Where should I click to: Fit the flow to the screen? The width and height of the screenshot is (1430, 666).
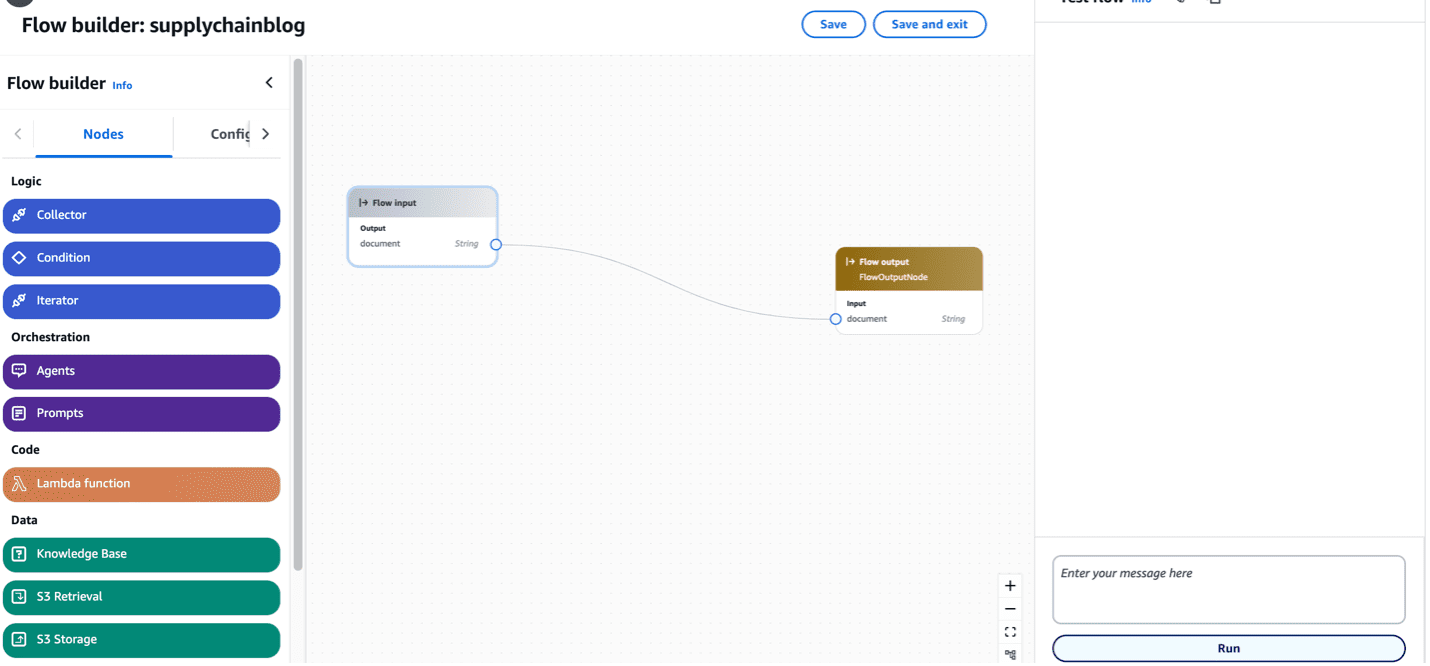1009,632
